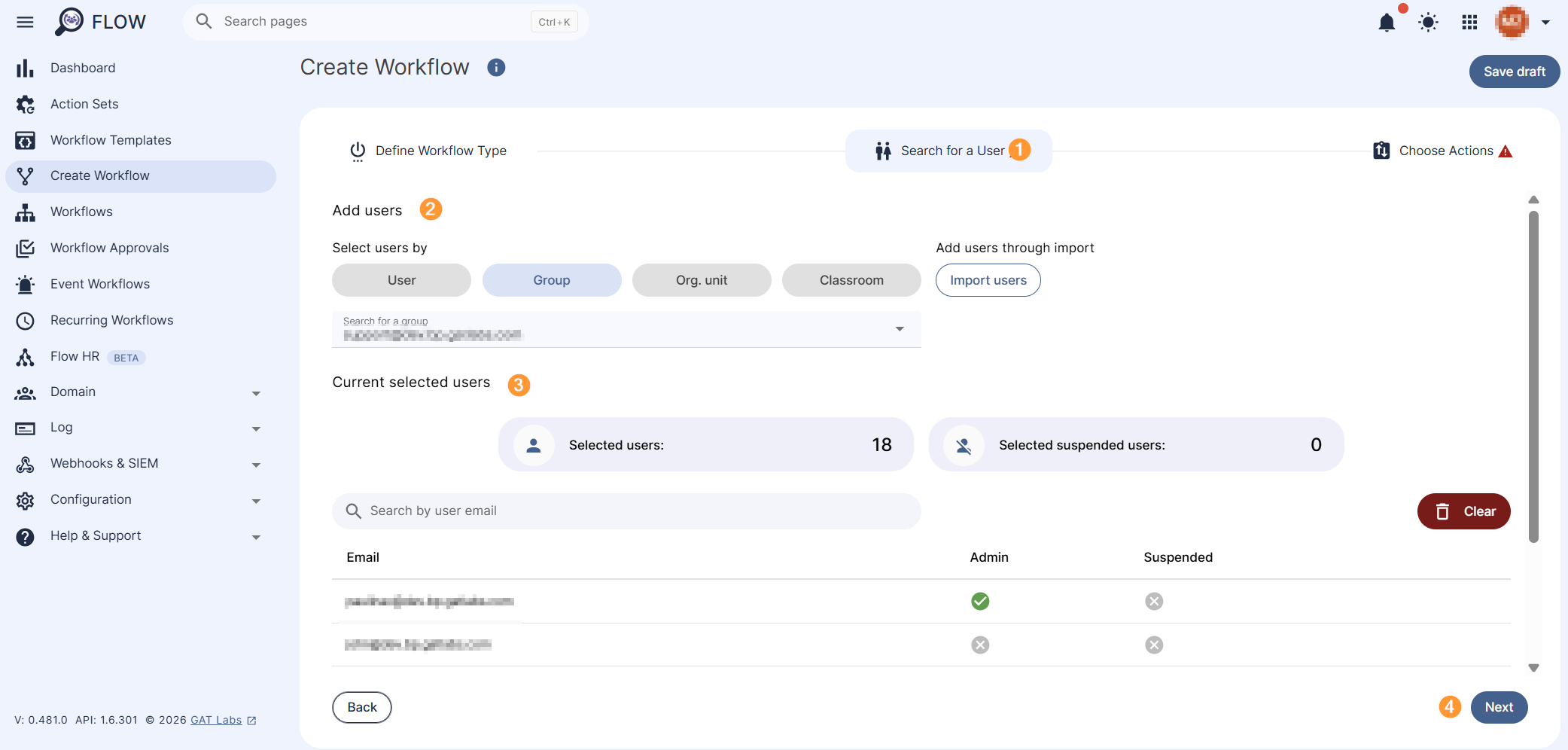Click the Recurring Workflows clock icon

point(25,321)
